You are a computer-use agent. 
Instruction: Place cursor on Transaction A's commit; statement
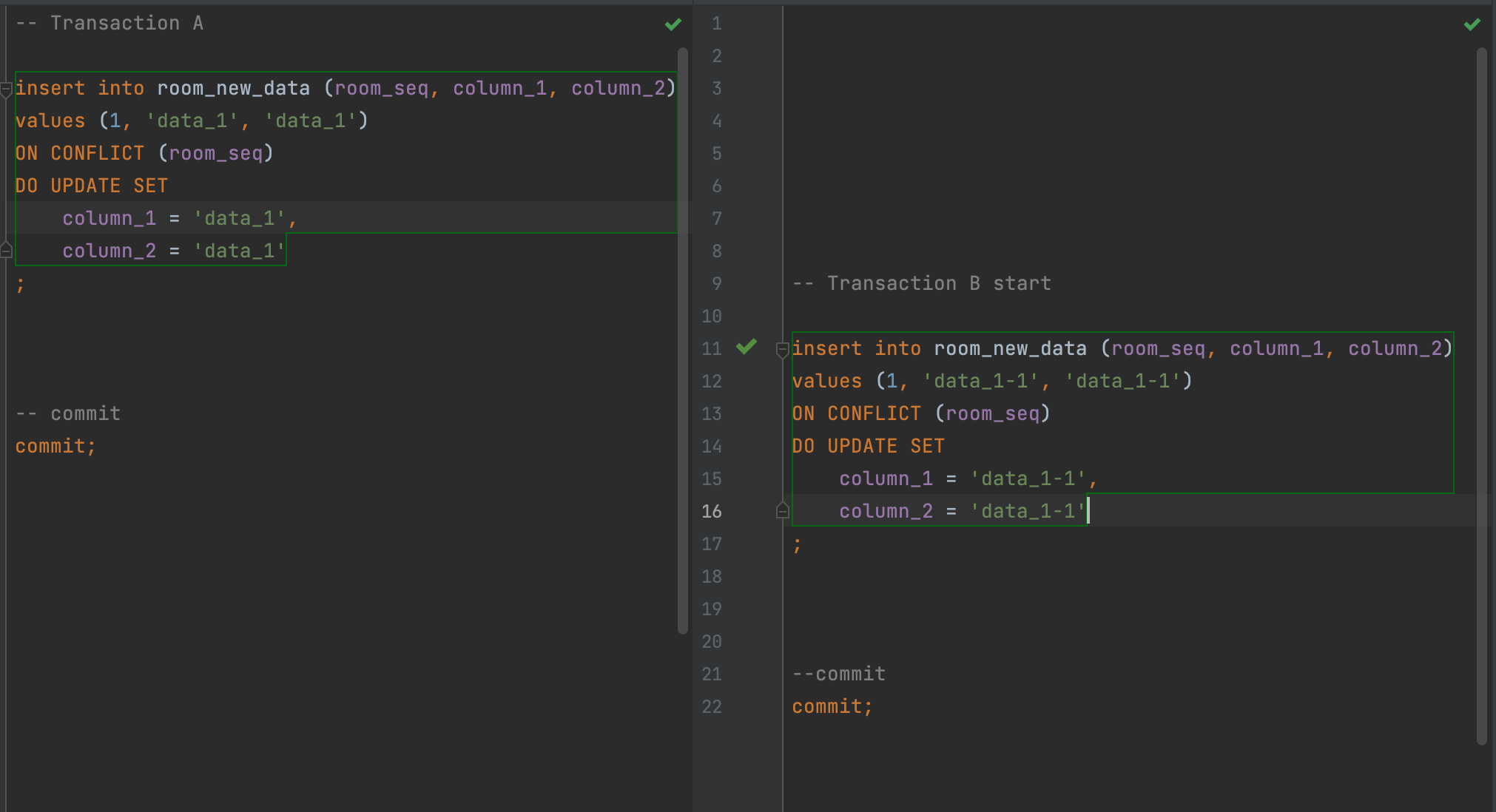(55, 446)
